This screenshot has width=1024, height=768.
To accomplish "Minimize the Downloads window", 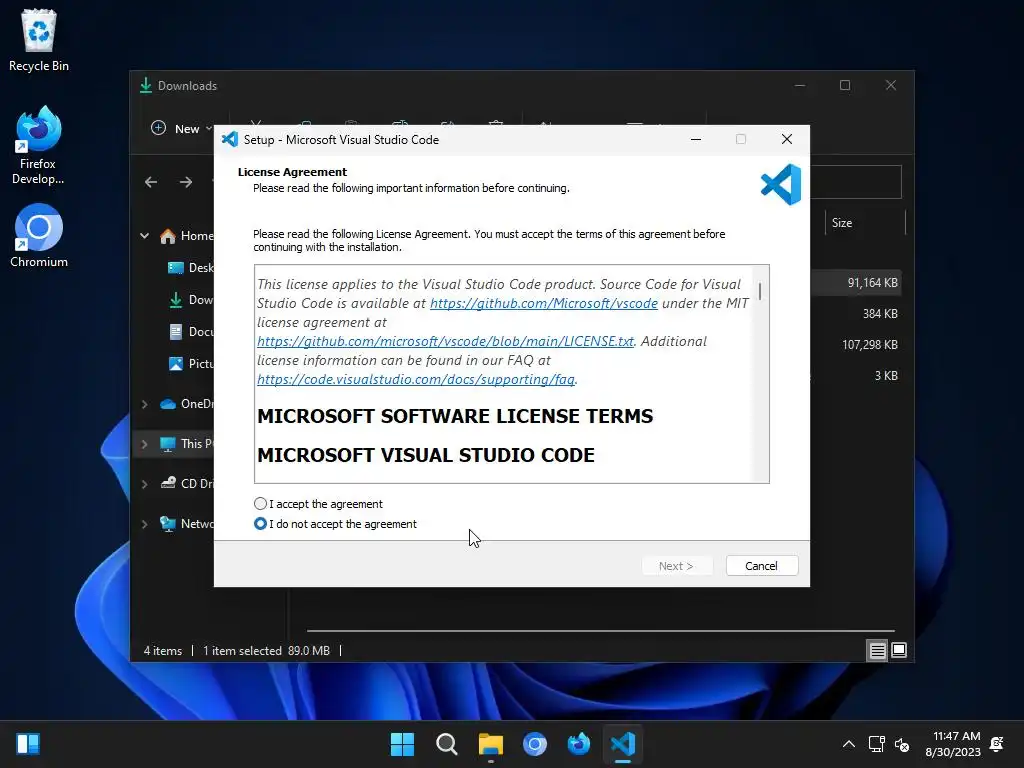I will coord(800,86).
